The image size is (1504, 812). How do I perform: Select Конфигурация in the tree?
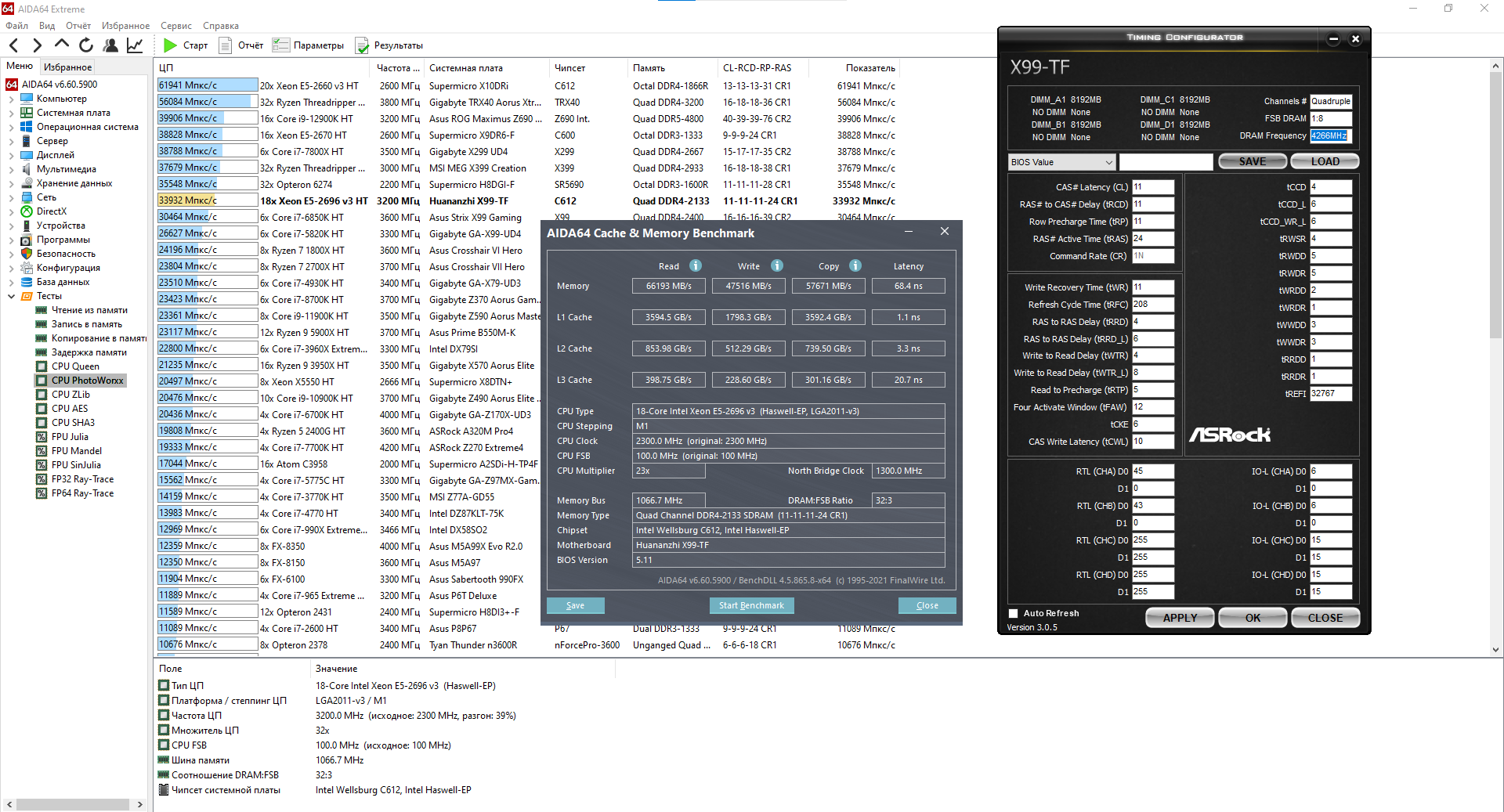68,268
